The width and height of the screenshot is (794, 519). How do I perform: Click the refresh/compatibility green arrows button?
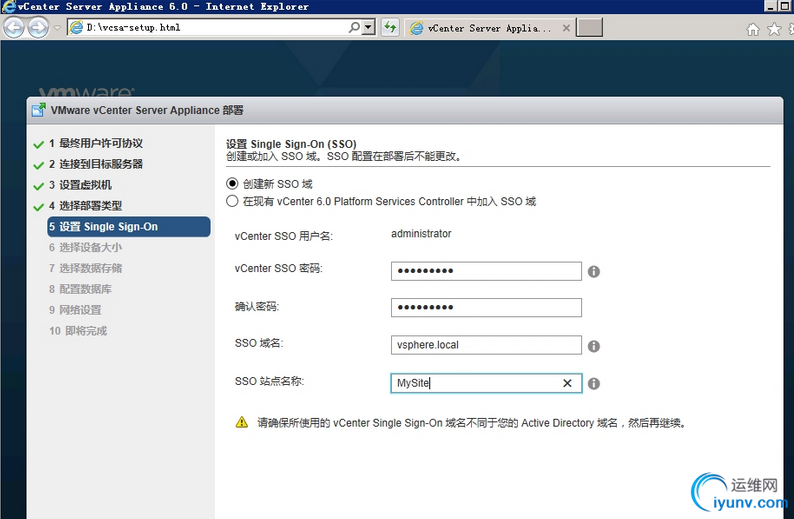(390, 27)
